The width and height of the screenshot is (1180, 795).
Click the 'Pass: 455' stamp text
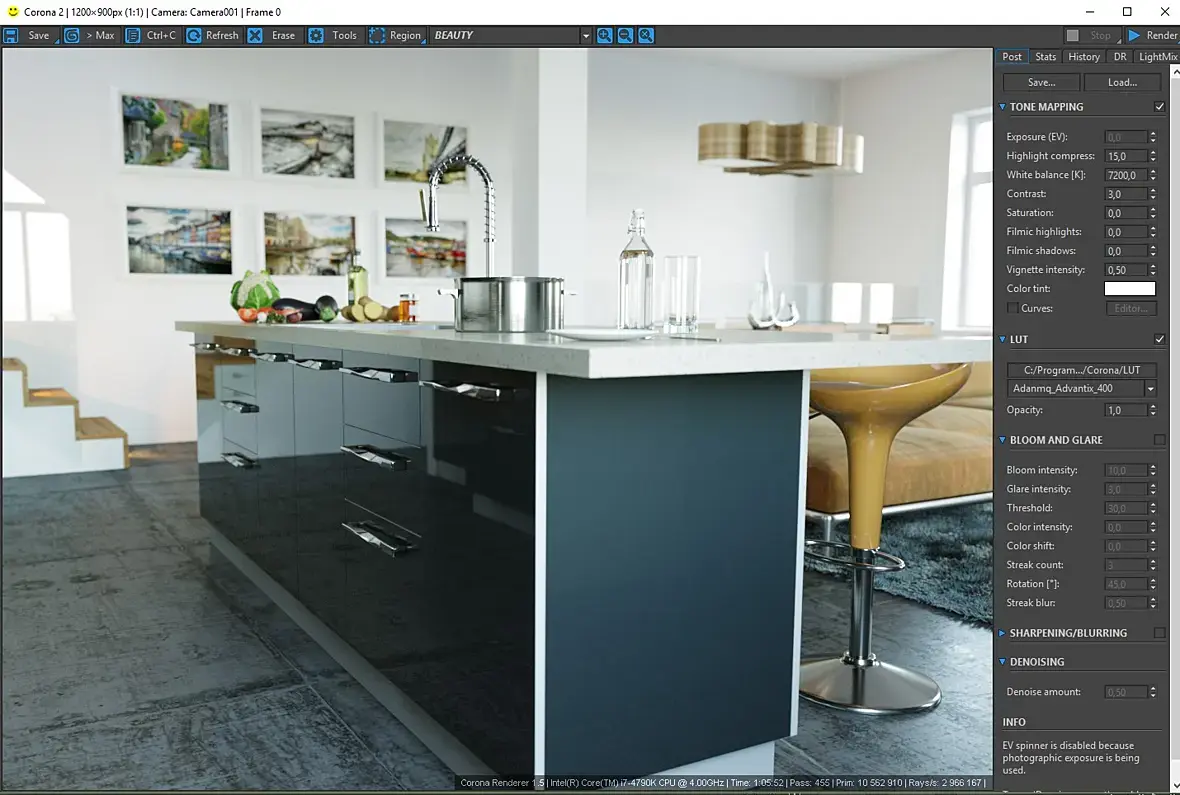click(808, 783)
